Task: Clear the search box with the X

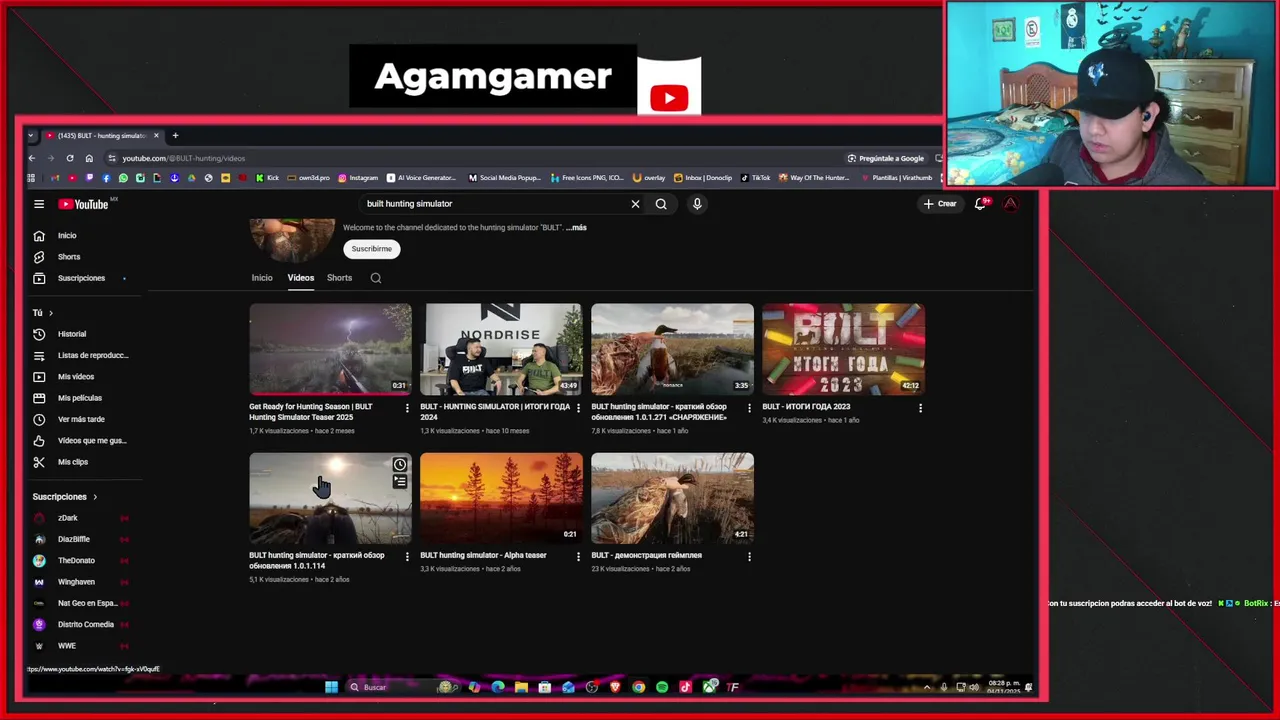Action: pos(635,204)
